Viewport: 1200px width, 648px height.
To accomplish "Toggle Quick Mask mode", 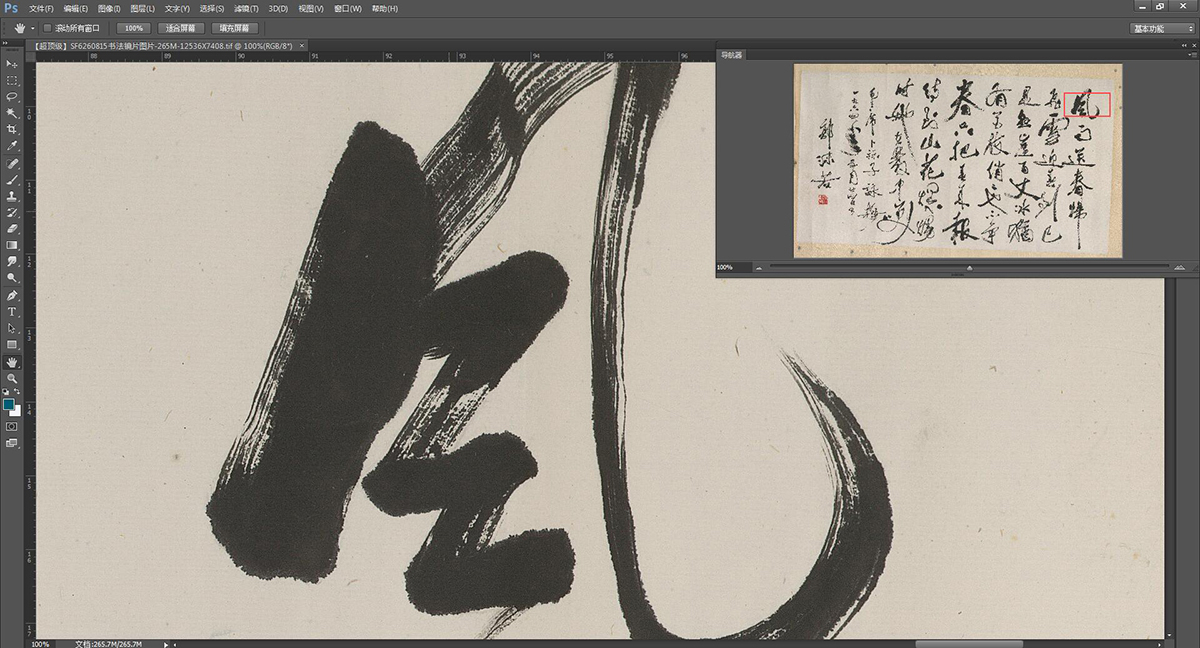I will (12, 426).
